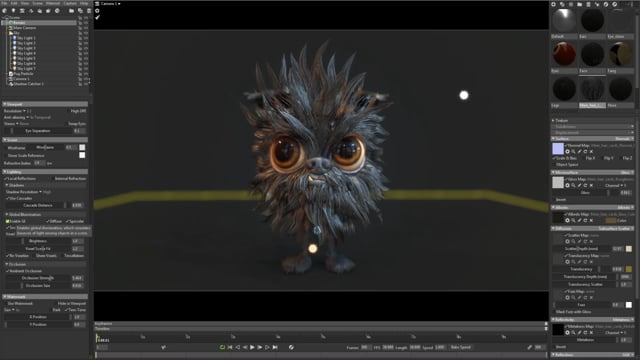Click the pencil icon under Scatter Map

tap(579, 241)
